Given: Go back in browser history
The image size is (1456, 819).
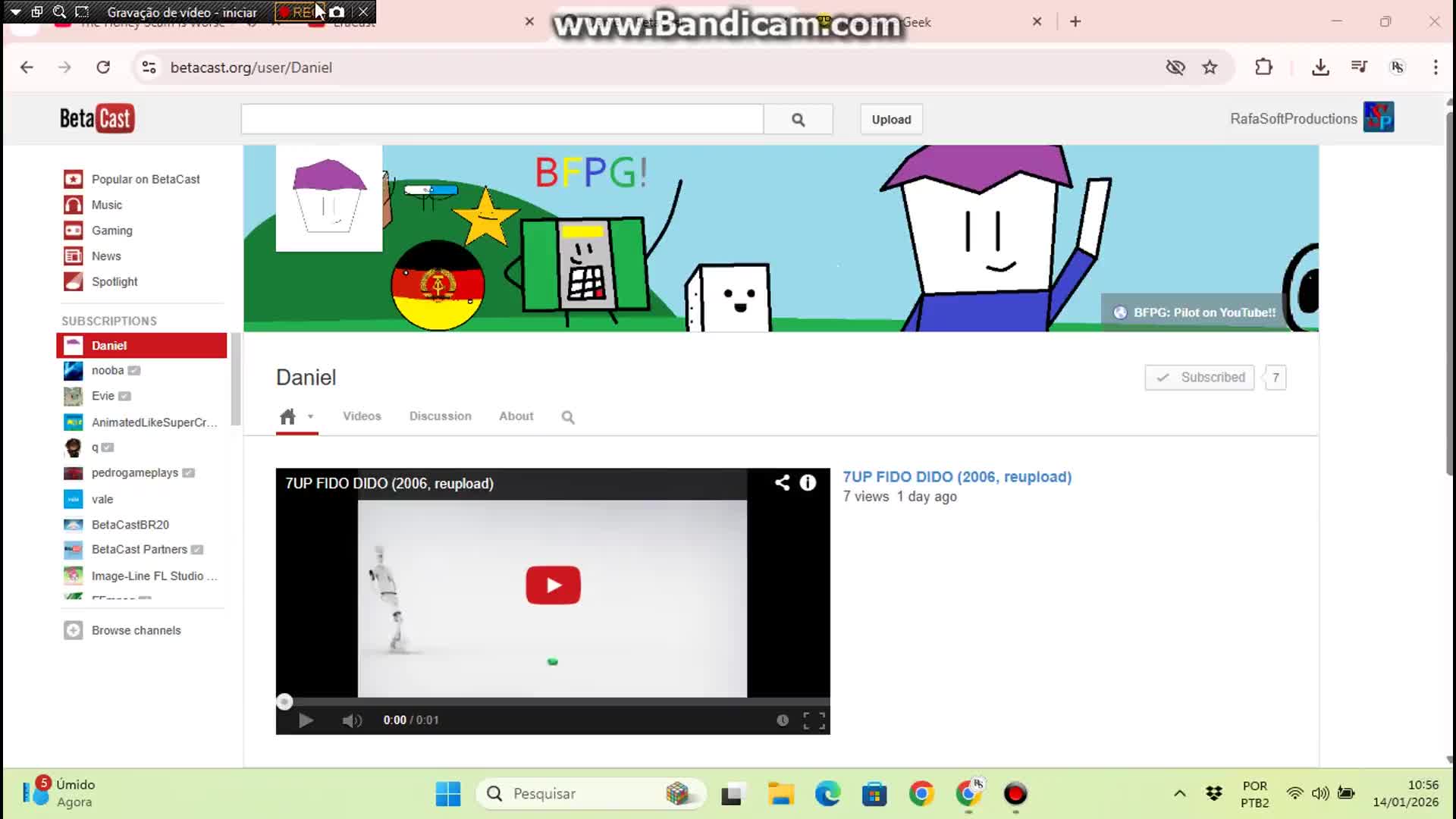Looking at the screenshot, I should coord(27,67).
